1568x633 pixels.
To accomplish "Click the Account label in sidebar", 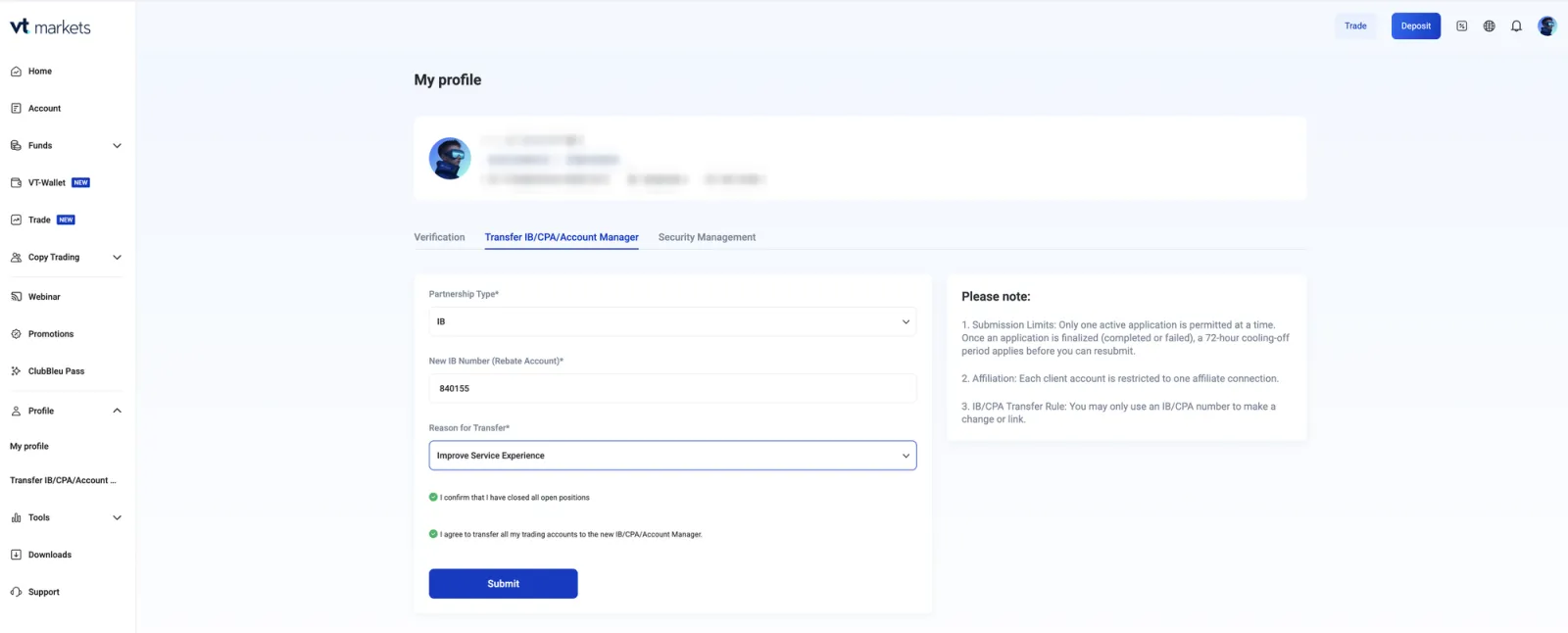I will [x=44, y=109].
